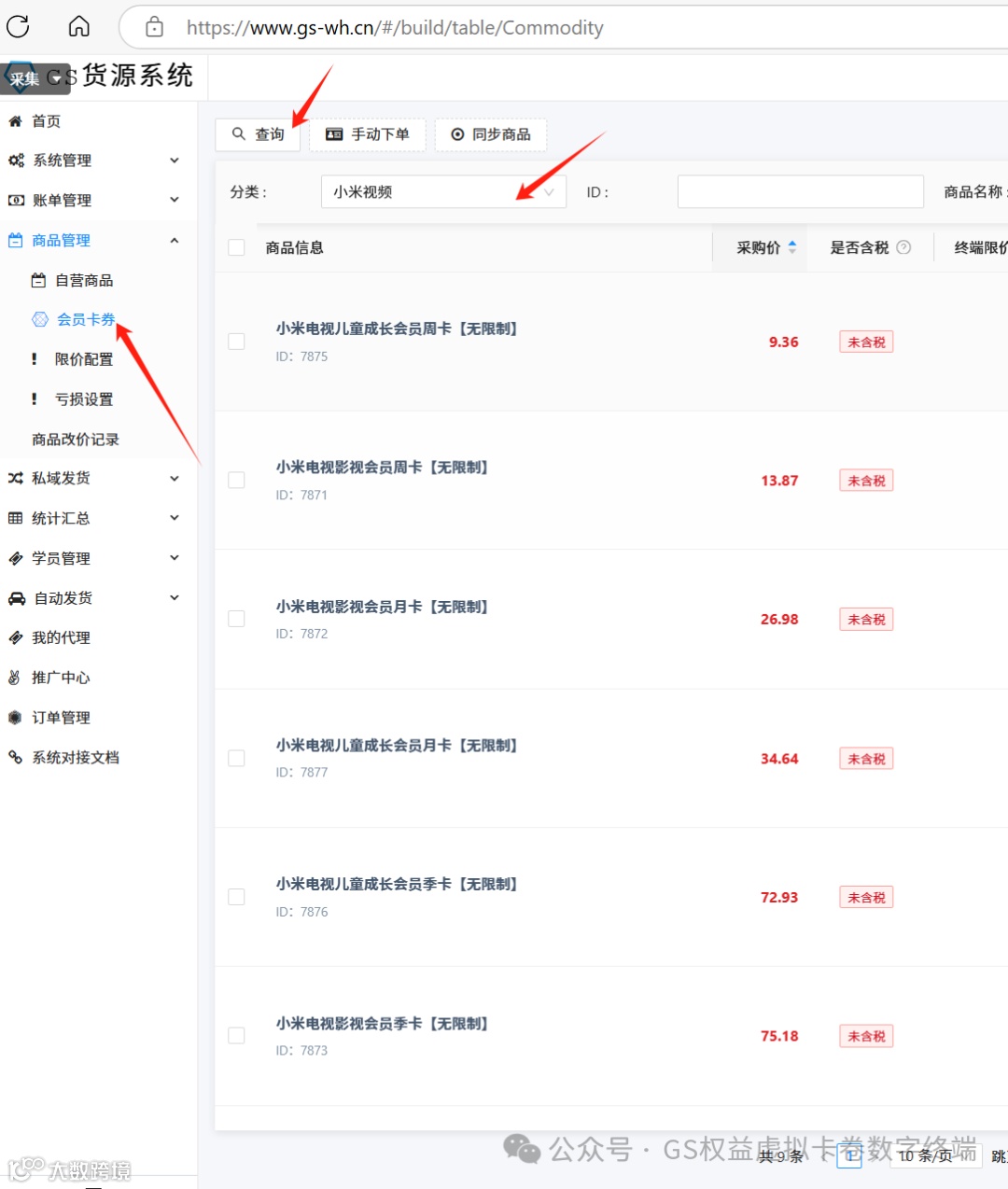Click the 订单管理 icon
This screenshot has width=1008, height=1189.
pos(14,718)
